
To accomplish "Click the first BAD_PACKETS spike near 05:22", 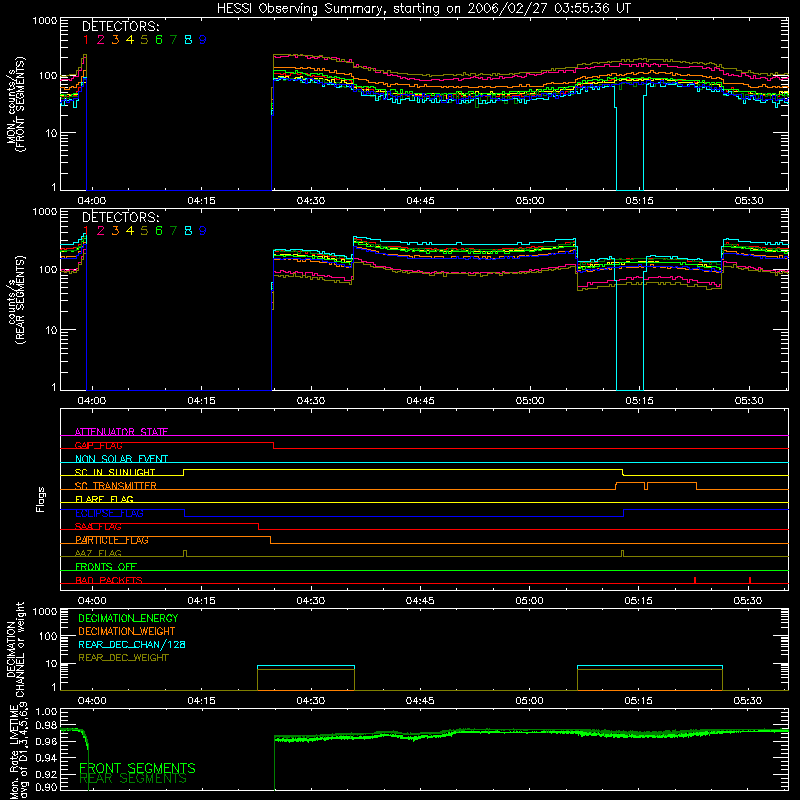I will [695, 580].
